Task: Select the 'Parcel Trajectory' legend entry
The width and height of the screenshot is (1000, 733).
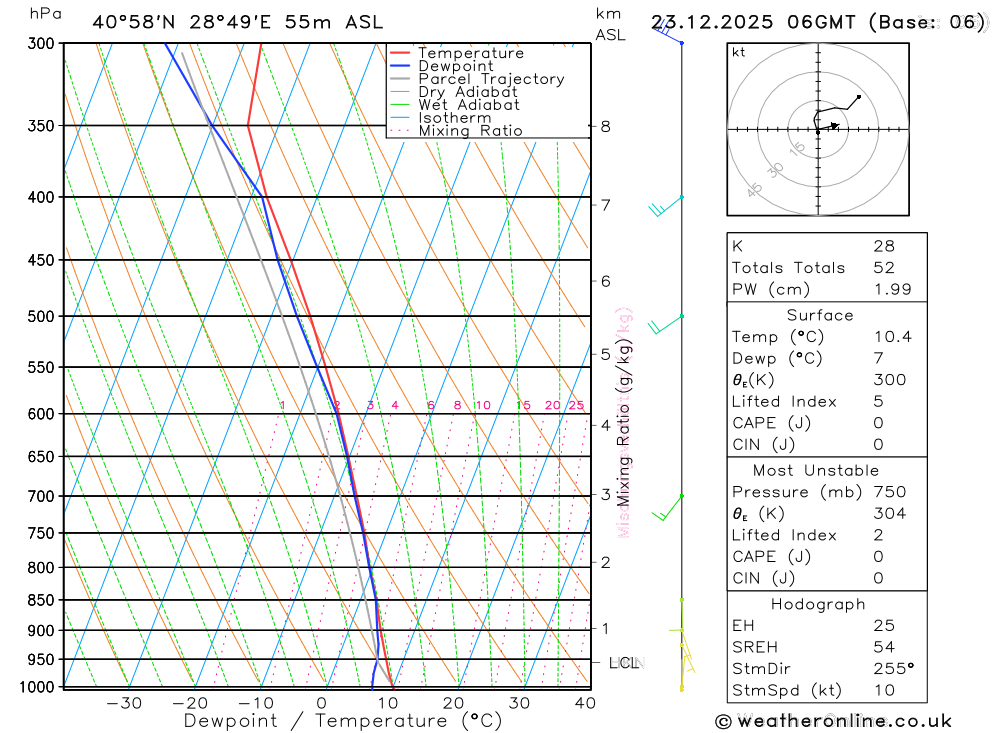Action: click(491, 79)
